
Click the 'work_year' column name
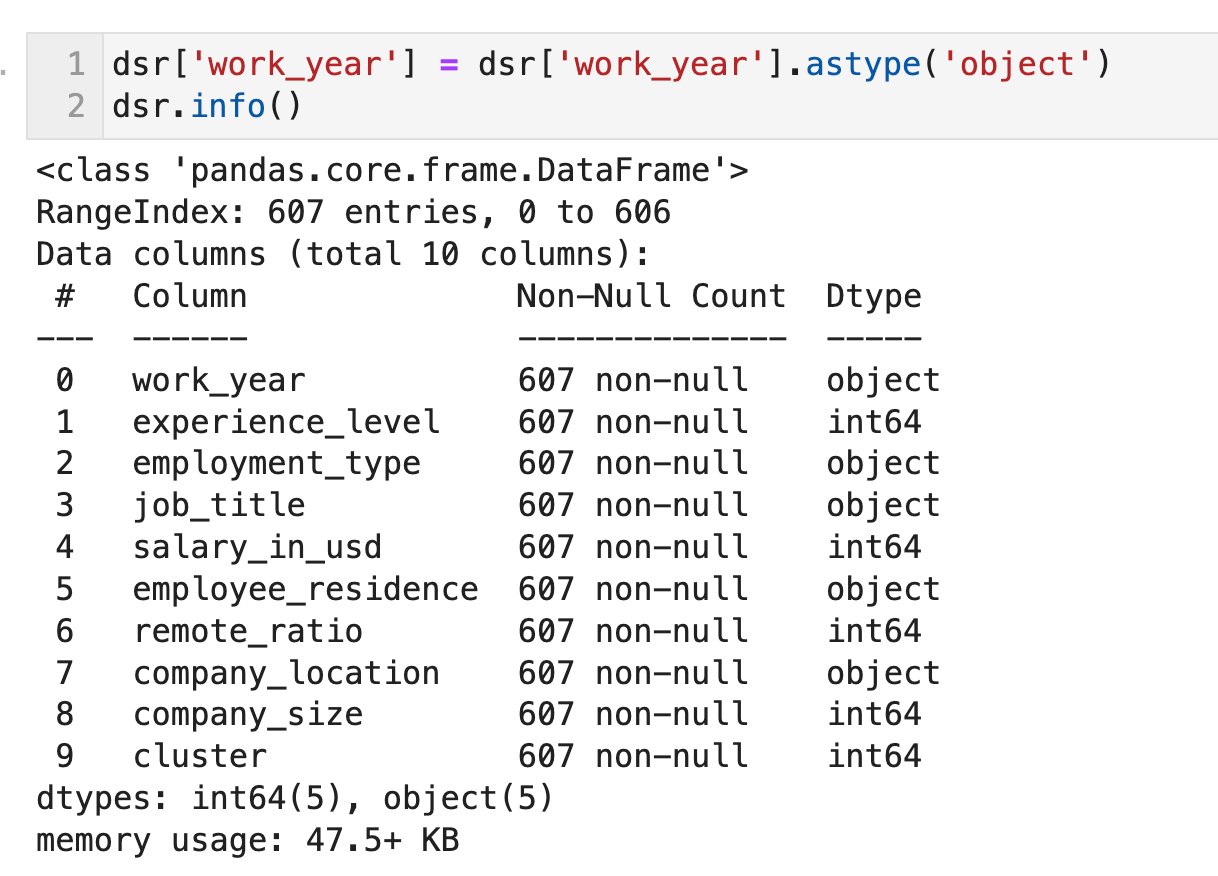click(x=219, y=381)
